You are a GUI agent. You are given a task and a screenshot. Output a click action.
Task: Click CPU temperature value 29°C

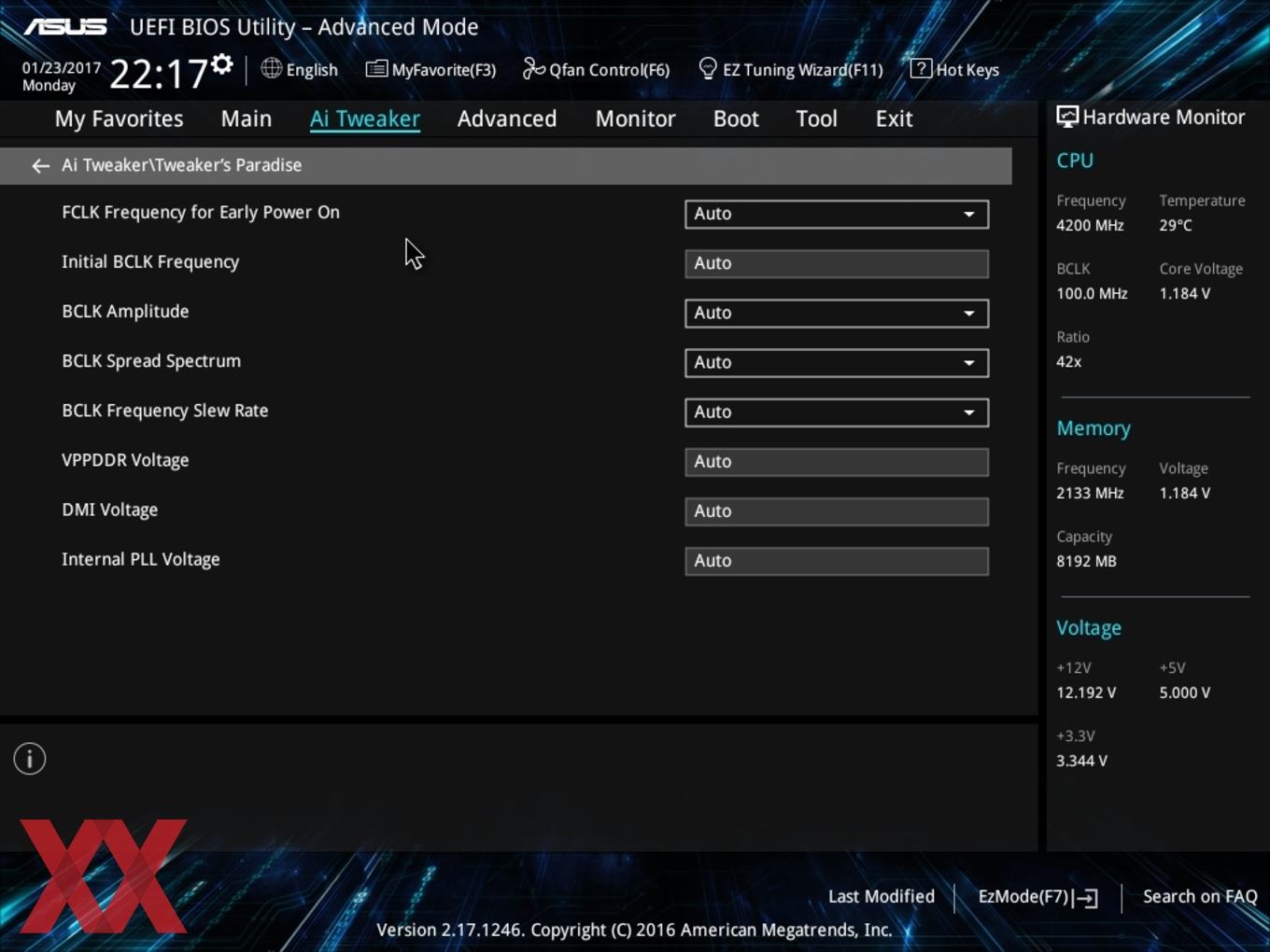(x=1176, y=225)
